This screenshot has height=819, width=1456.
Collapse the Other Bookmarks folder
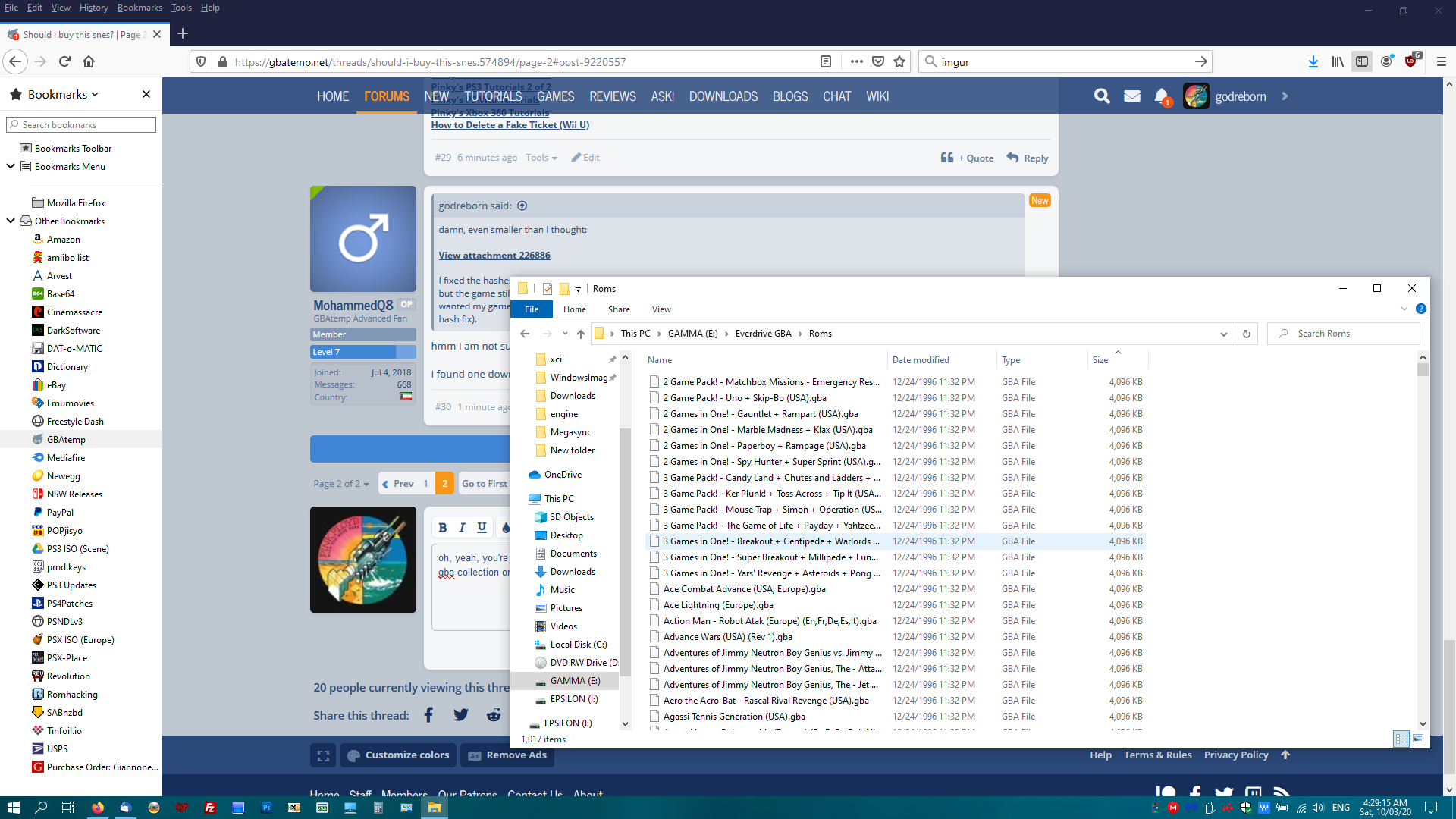pyautogui.click(x=11, y=221)
